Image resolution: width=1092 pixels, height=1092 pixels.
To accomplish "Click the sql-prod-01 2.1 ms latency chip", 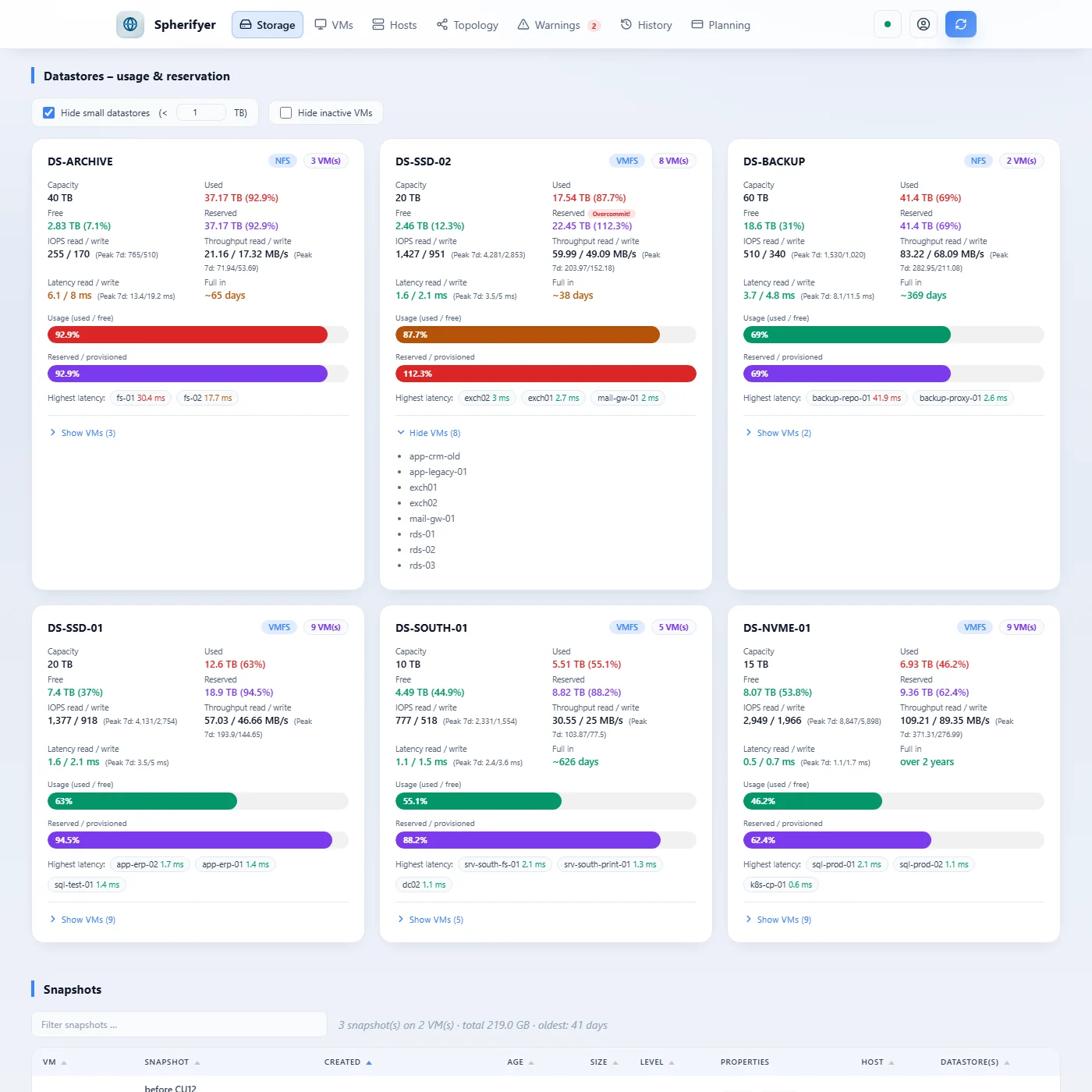I will pos(846,864).
